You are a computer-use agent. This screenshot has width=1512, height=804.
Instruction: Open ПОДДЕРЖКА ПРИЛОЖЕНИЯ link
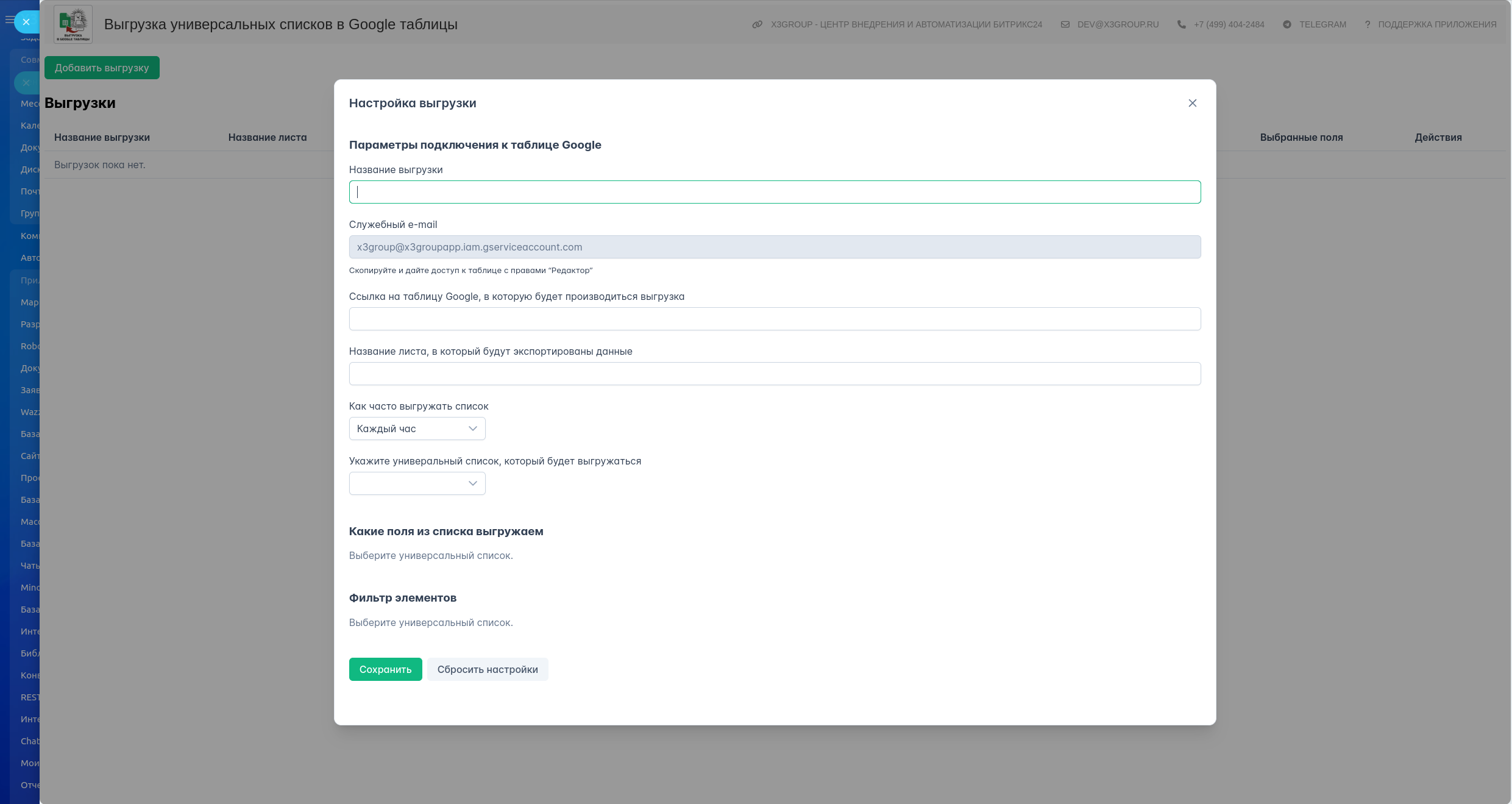click(1437, 24)
